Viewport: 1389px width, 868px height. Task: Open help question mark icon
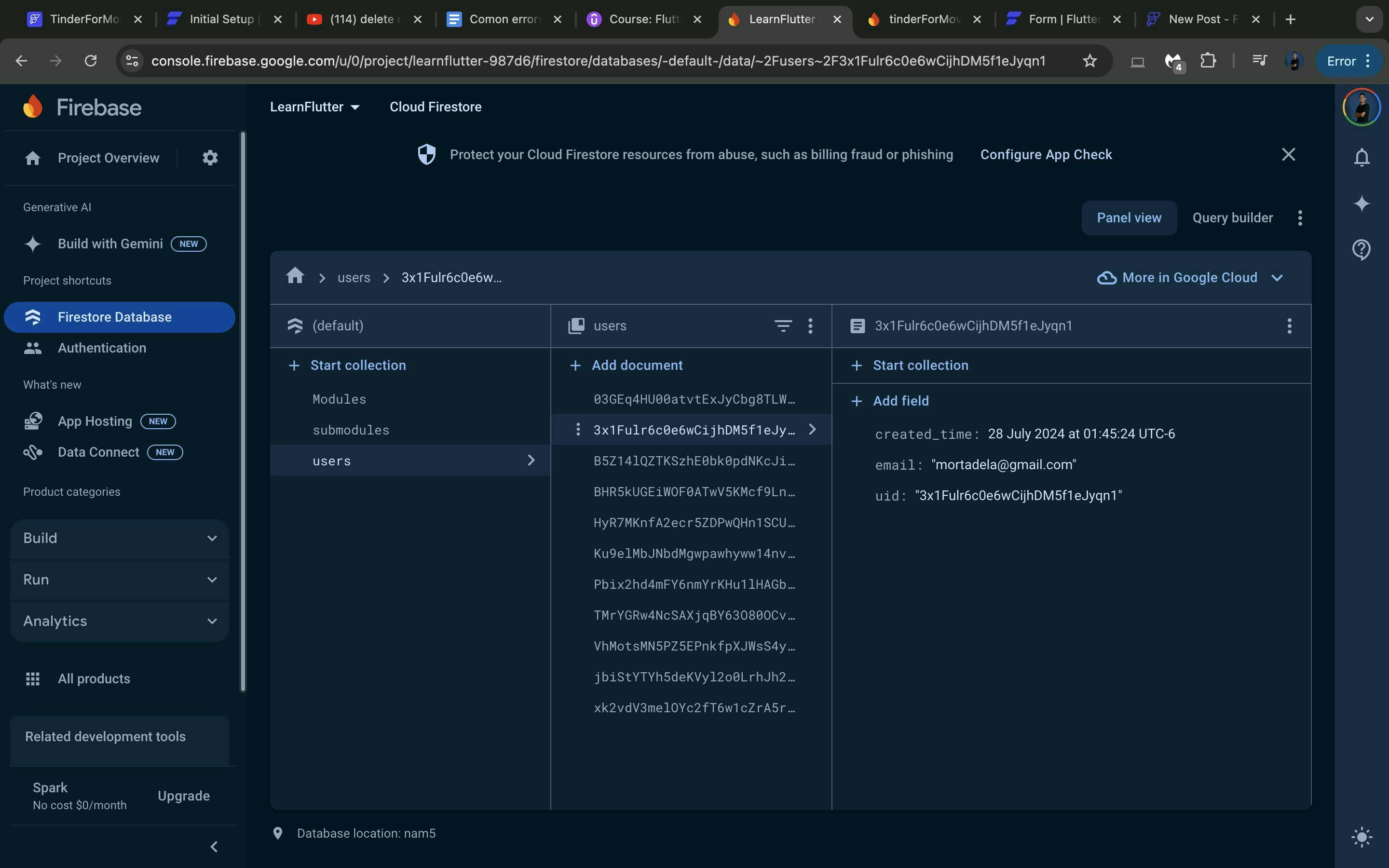[x=1362, y=250]
